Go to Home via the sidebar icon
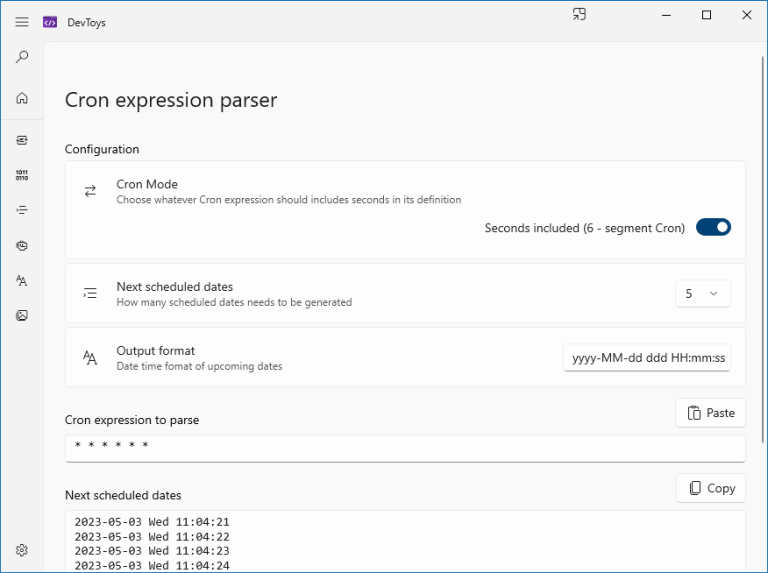 [22, 98]
